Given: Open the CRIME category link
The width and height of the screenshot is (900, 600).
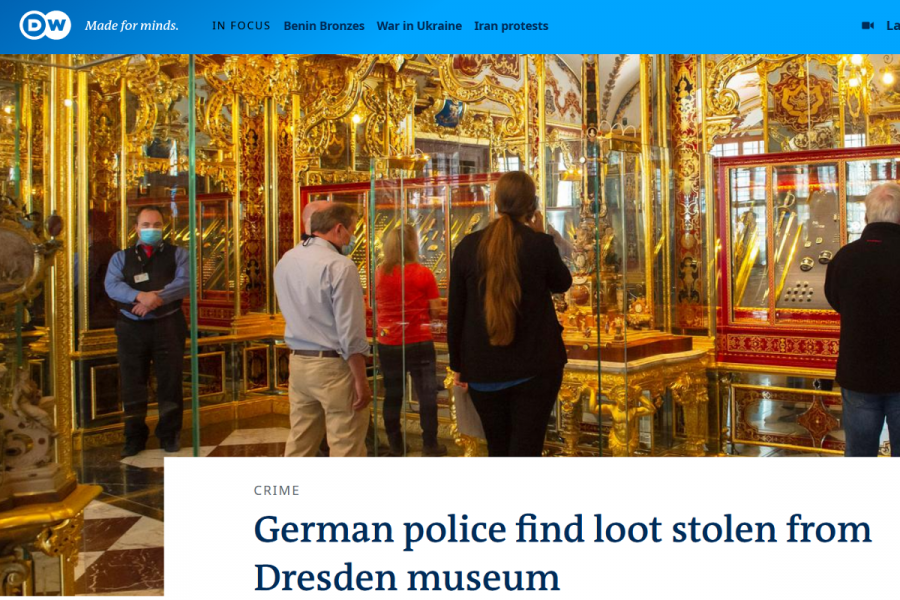Looking at the screenshot, I should 277,490.
